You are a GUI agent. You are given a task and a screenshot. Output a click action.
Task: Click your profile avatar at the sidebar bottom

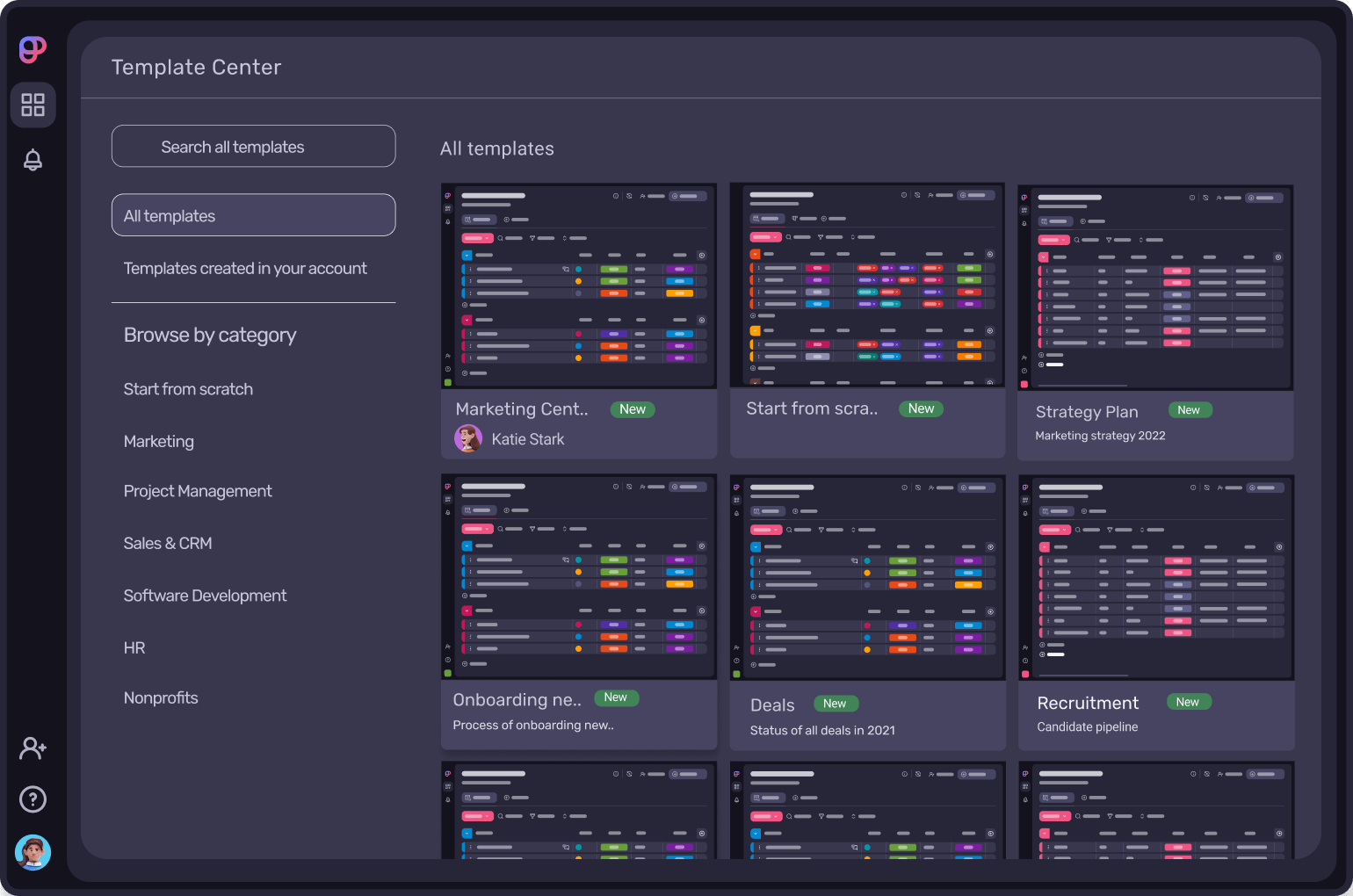[33, 852]
